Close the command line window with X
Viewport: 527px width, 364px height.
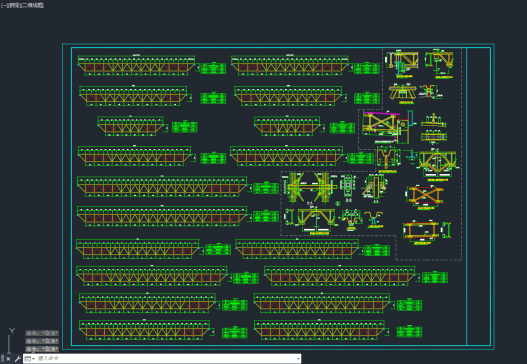(8, 359)
